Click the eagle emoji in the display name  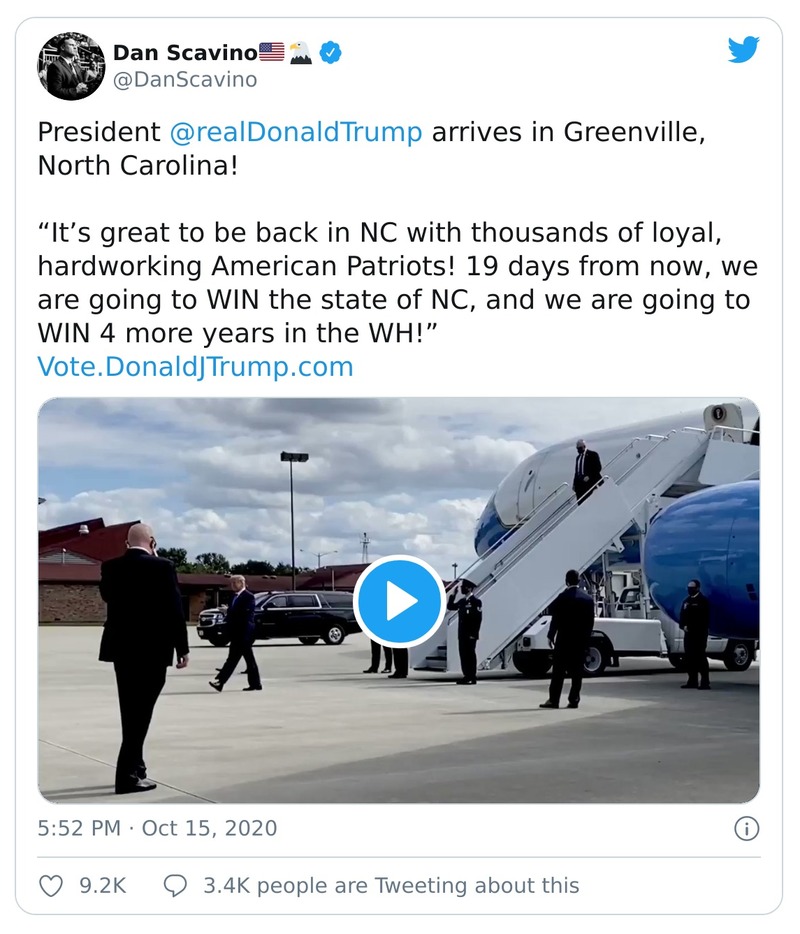303,53
